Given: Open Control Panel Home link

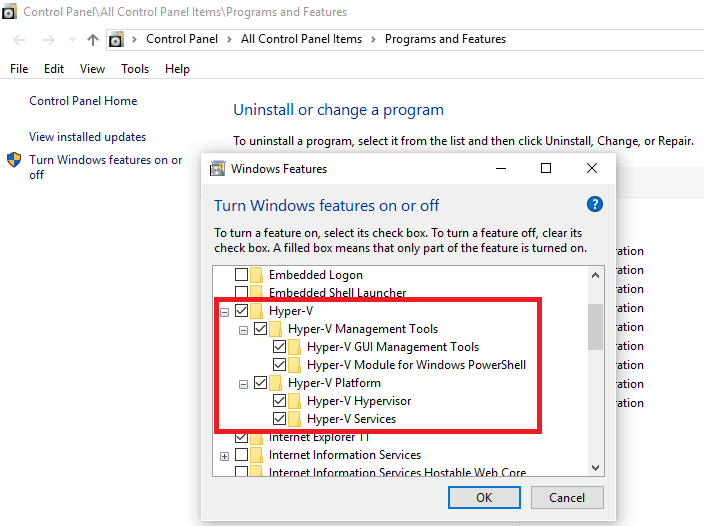Looking at the screenshot, I should 83,101.
